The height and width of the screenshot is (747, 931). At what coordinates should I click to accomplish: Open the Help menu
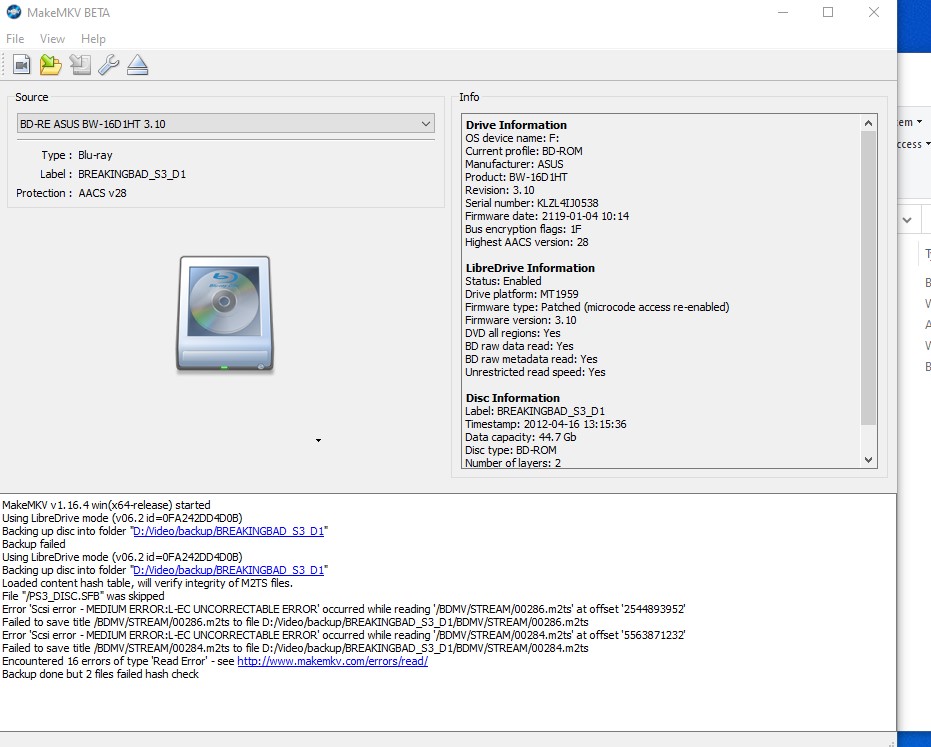(93, 39)
